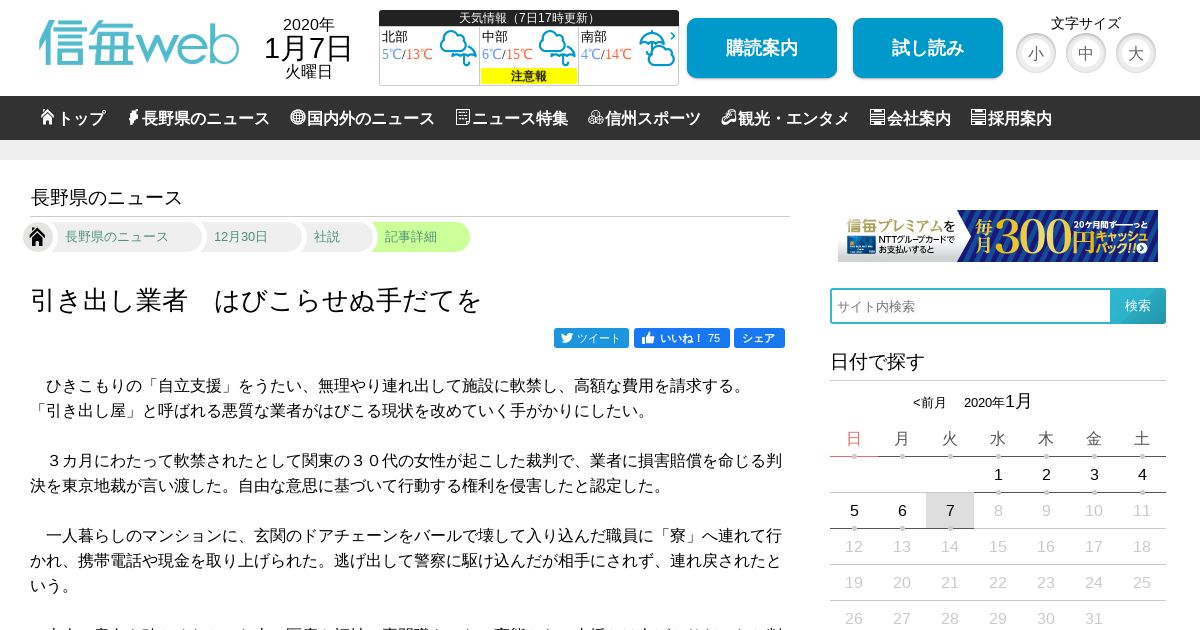Screen dimensions: 1200x630
Task: Share article with ツイート button
Action: point(591,338)
